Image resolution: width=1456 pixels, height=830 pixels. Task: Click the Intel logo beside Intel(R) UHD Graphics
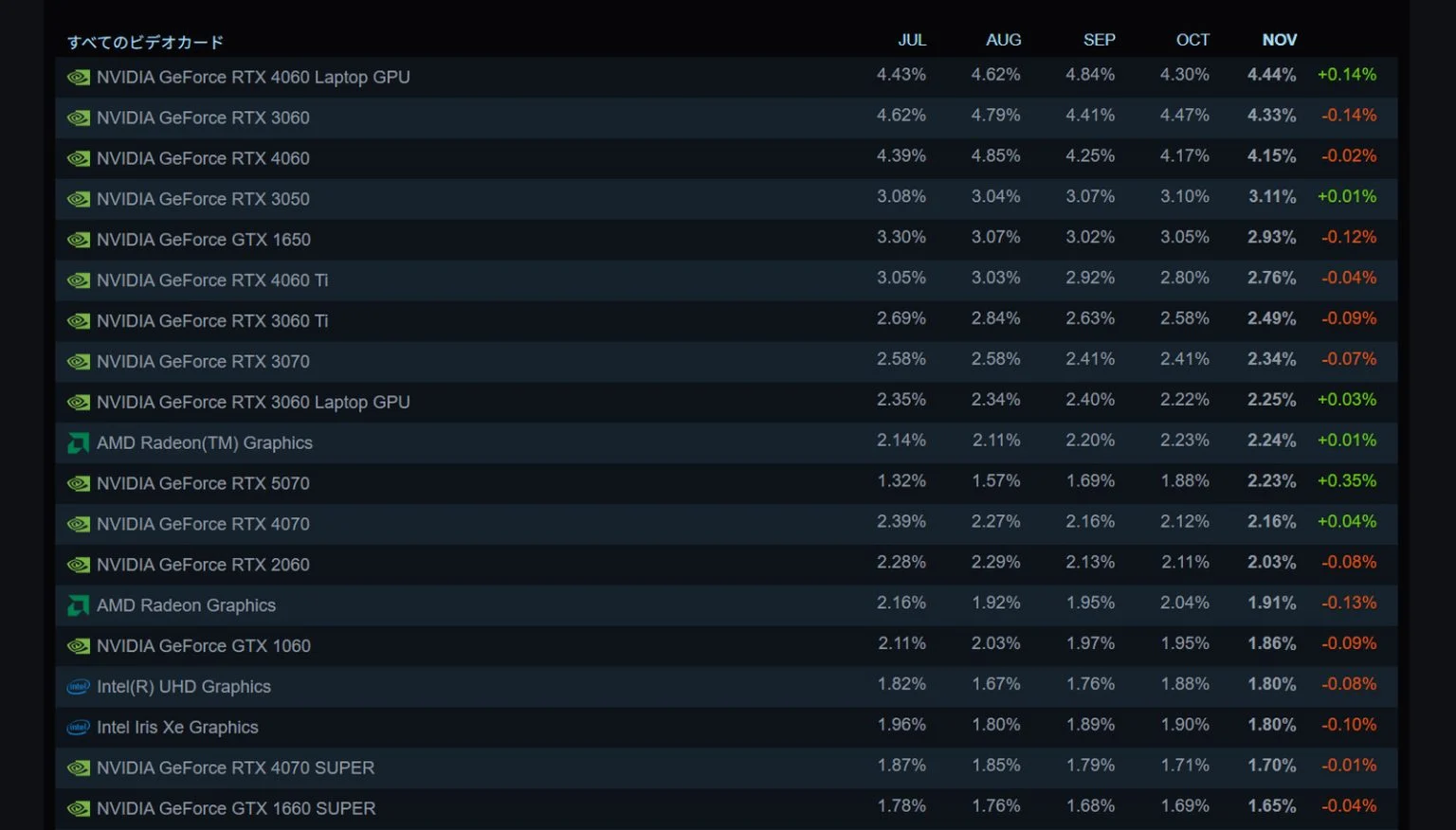(79, 686)
